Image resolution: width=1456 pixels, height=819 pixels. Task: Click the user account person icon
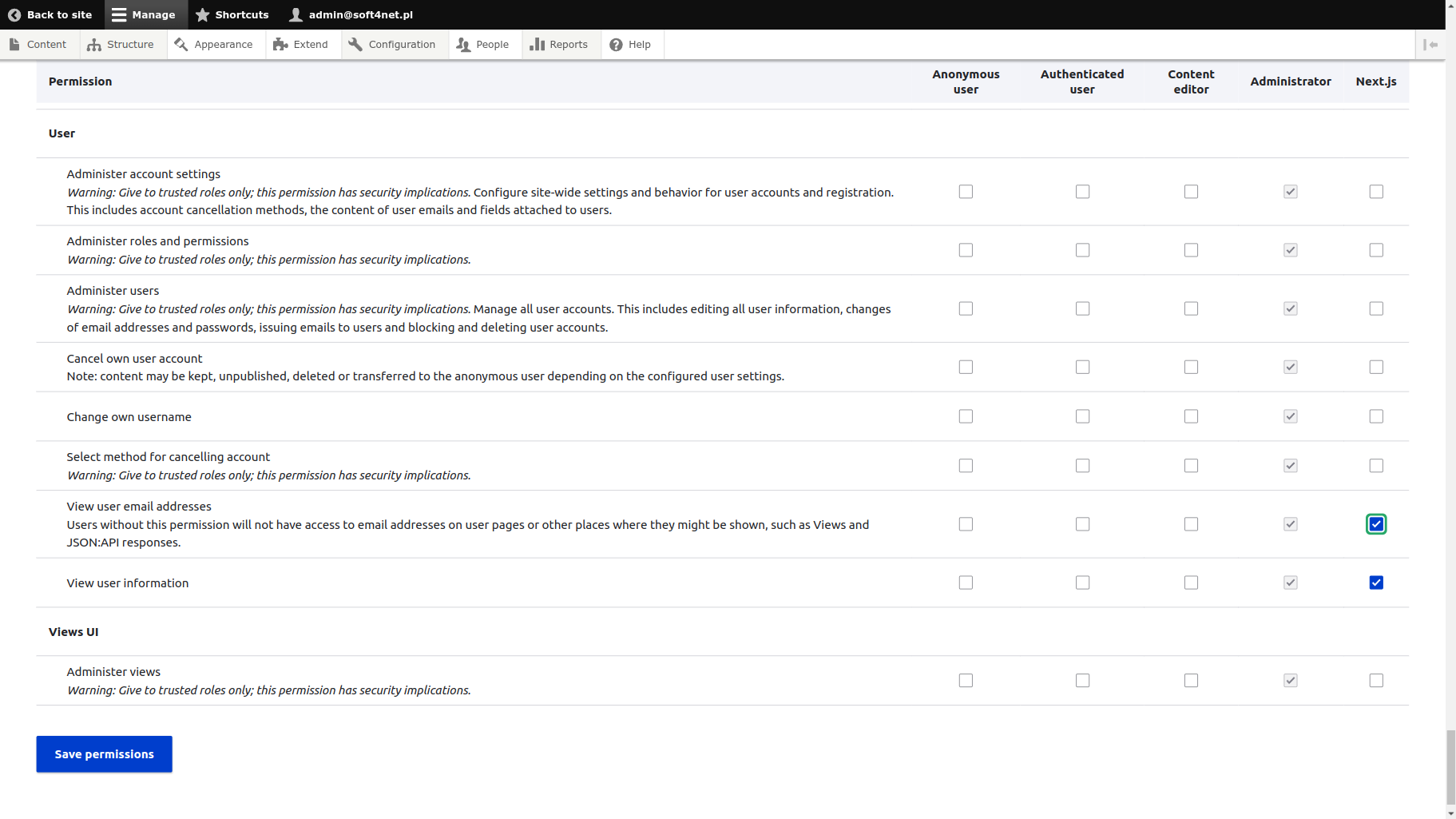(x=296, y=14)
